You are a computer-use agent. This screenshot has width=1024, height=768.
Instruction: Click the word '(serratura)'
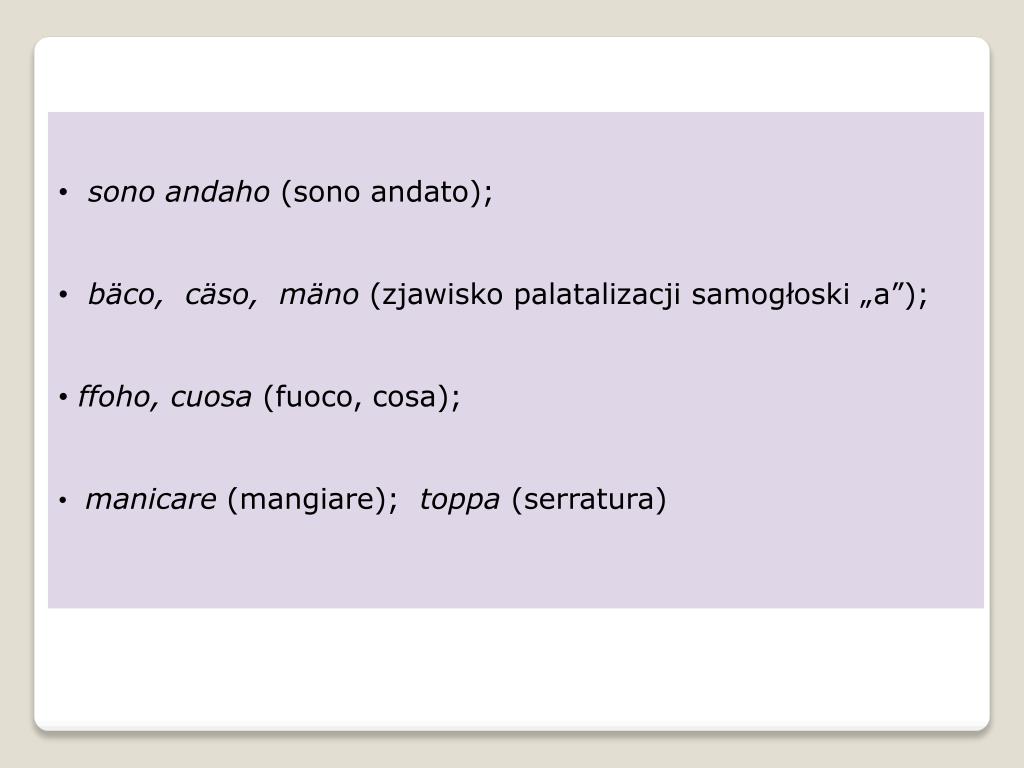pos(588,500)
